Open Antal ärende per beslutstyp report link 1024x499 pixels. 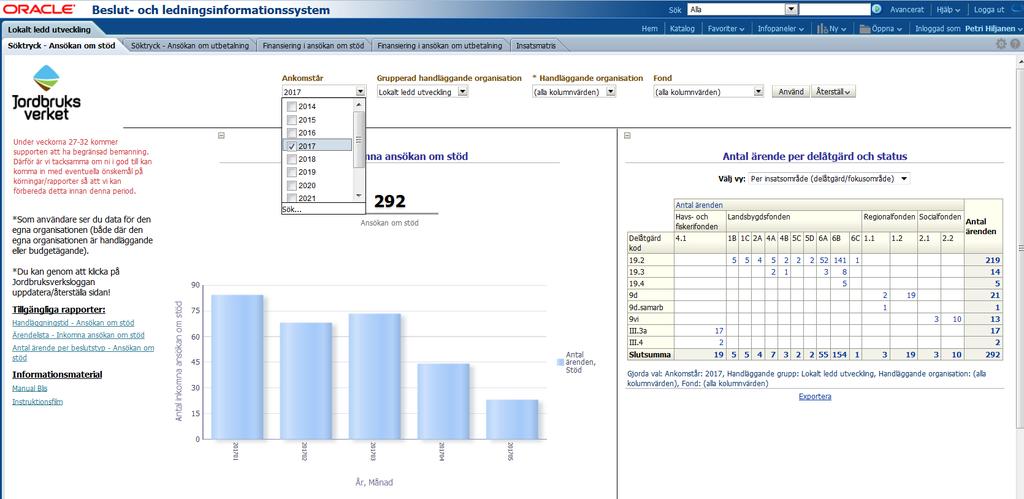click(x=84, y=353)
